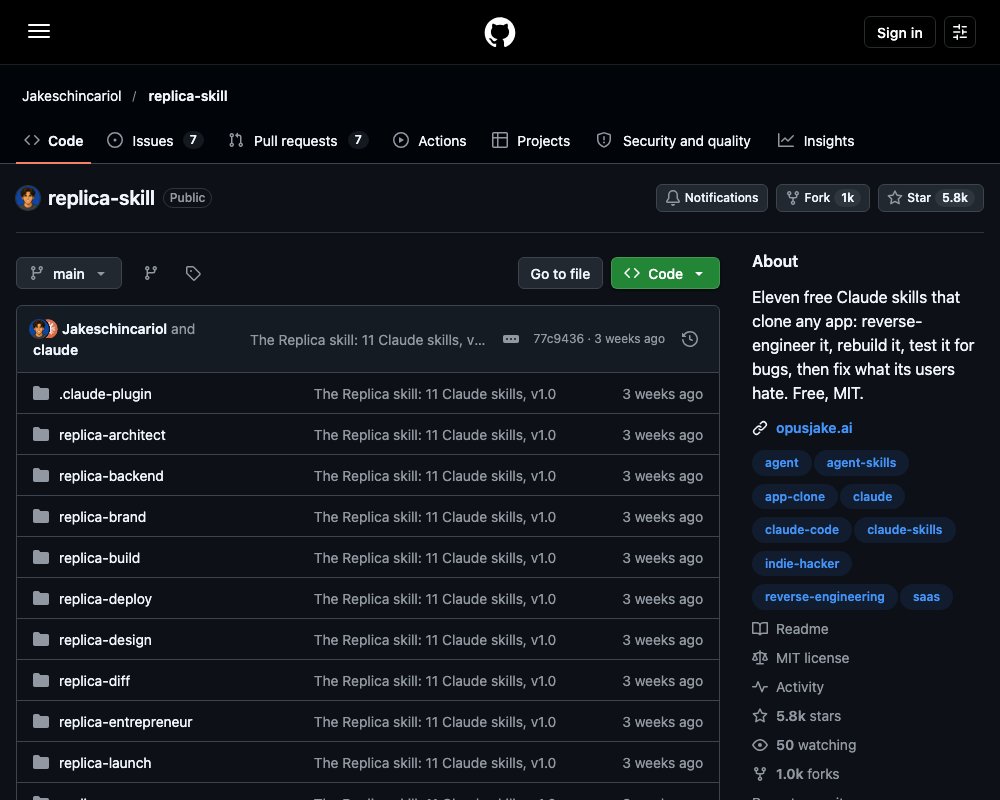The image size is (1000, 800).
Task: Click the contributor avatars in commit header
Action: (x=43, y=329)
